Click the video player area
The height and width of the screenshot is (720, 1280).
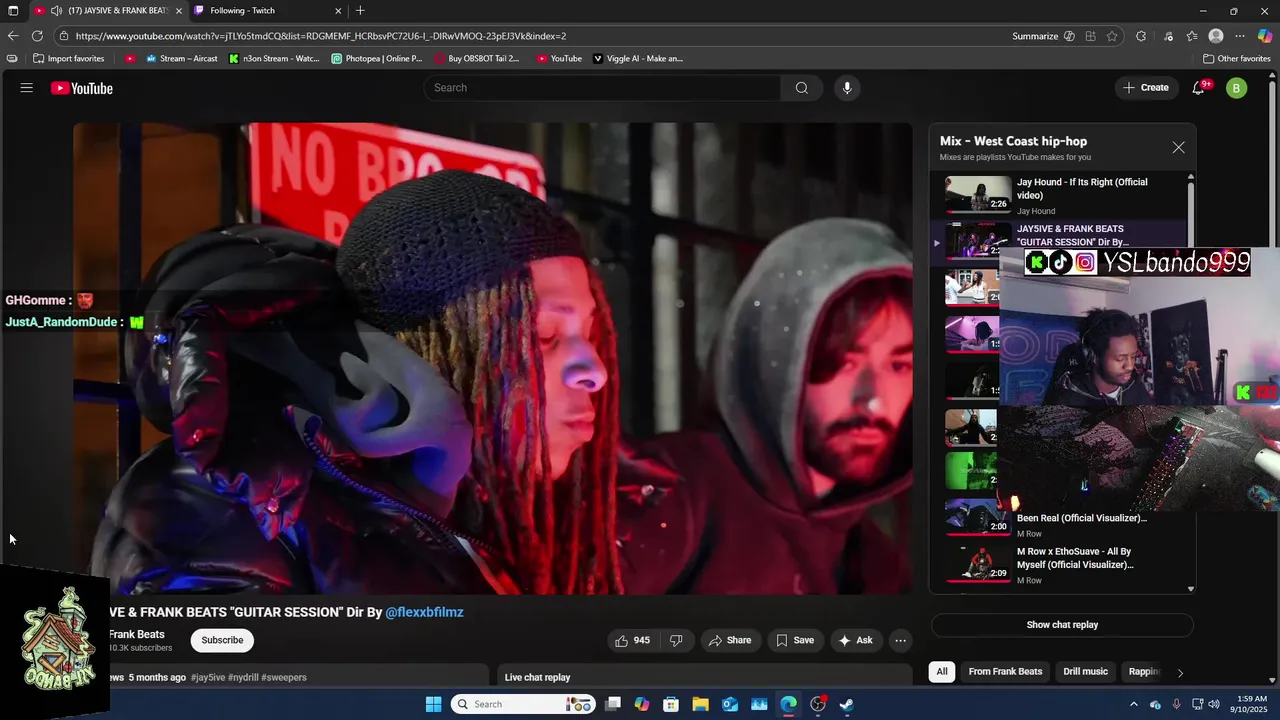[493, 359]
